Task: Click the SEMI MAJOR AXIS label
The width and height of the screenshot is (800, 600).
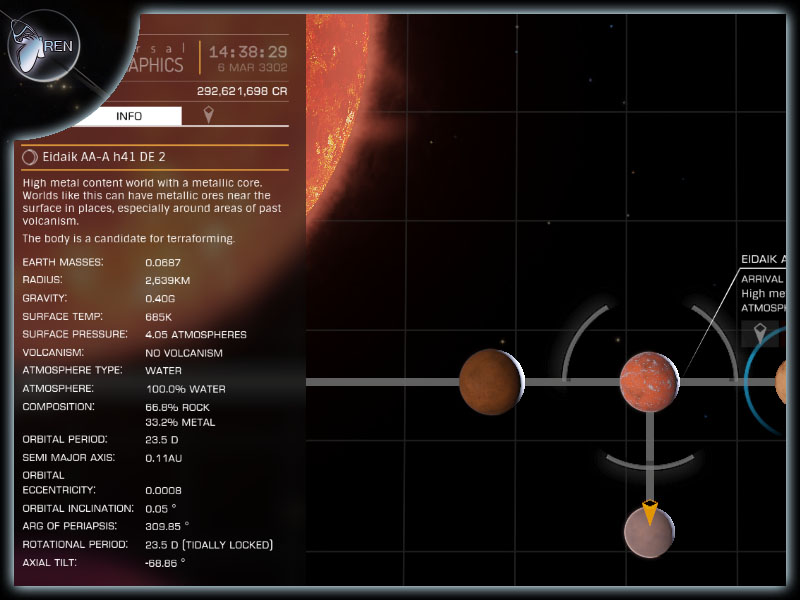Action: click(69, 458)
